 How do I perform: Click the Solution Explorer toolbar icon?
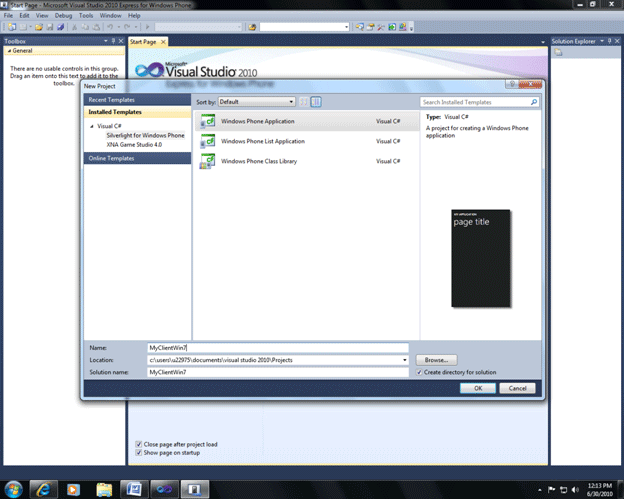click(360, 27)
